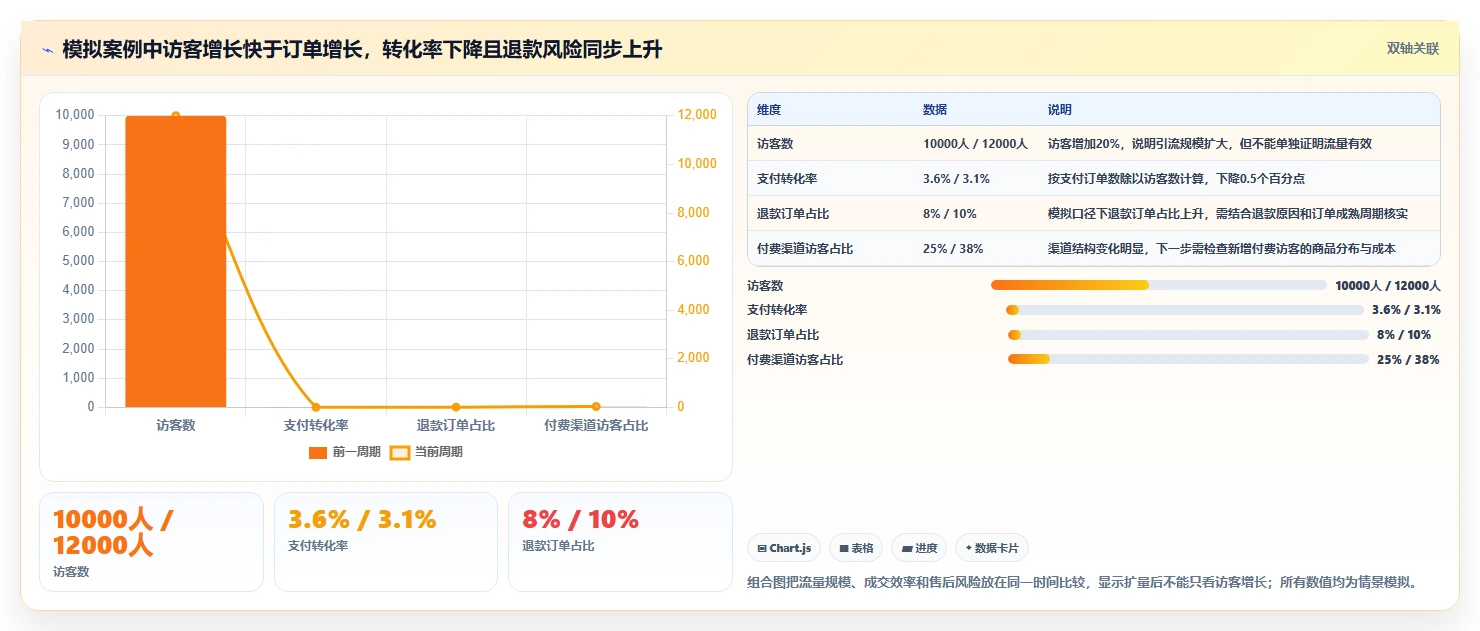Click the 访客数 progress bar

point(1159,285)
